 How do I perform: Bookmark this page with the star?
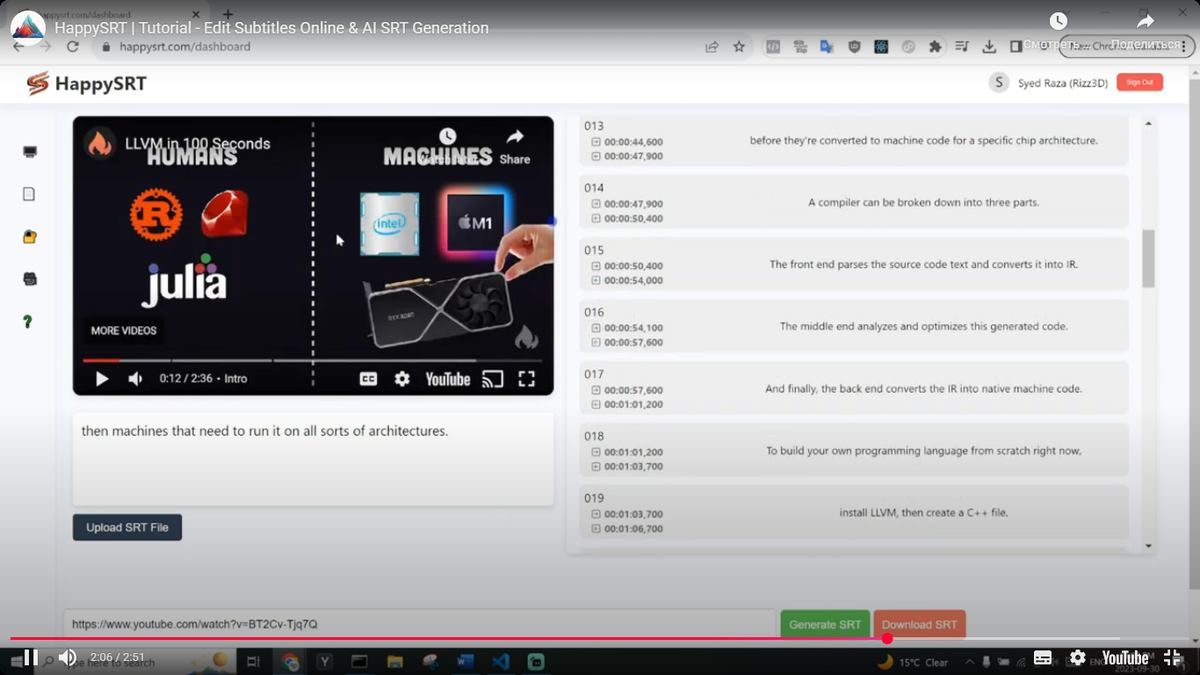pyautogui.click(x=739, y=47)
